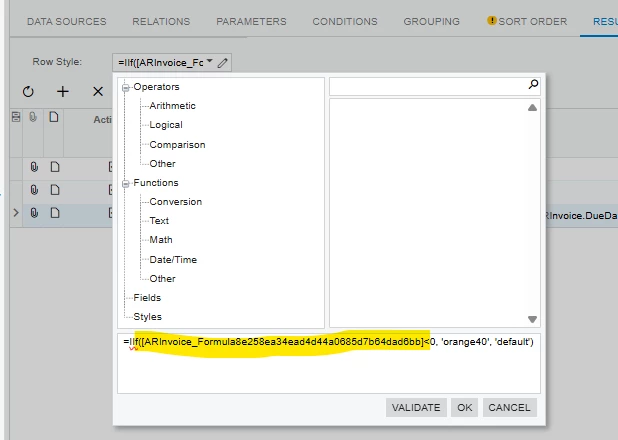This screenshot has height=440, width=618.
Task: Select the Conversion functions category
Action: [176, 201]
